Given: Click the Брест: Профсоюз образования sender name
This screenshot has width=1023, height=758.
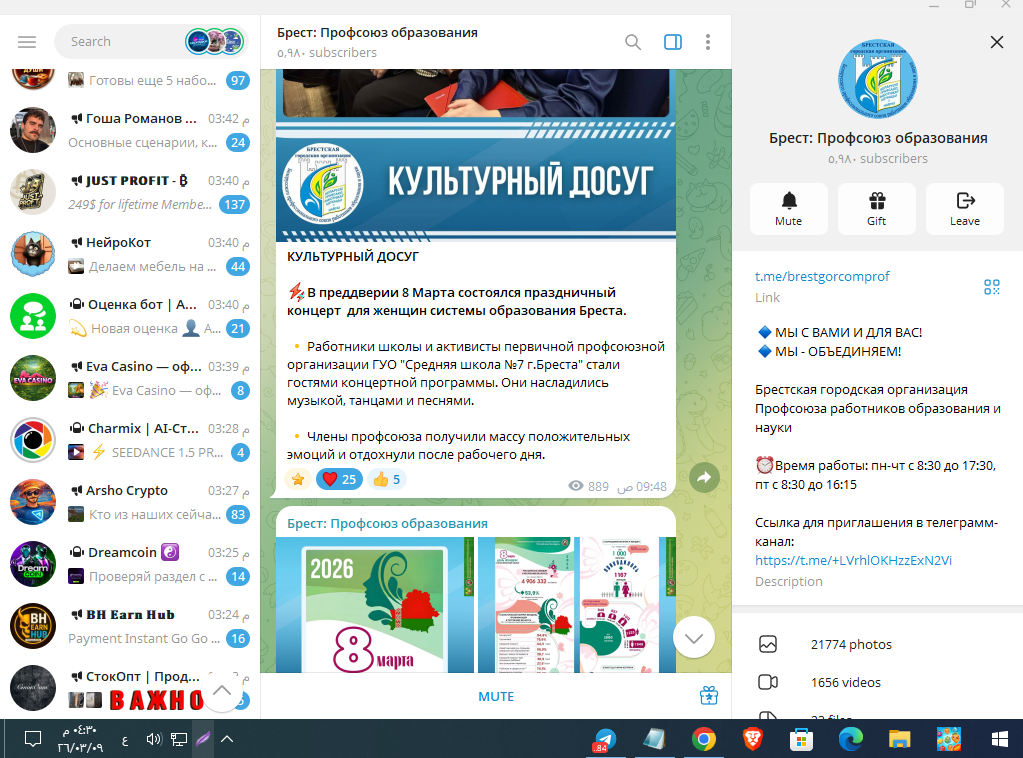Looking at the screenshot, I should pyautogui.click(x=388, y=524).
